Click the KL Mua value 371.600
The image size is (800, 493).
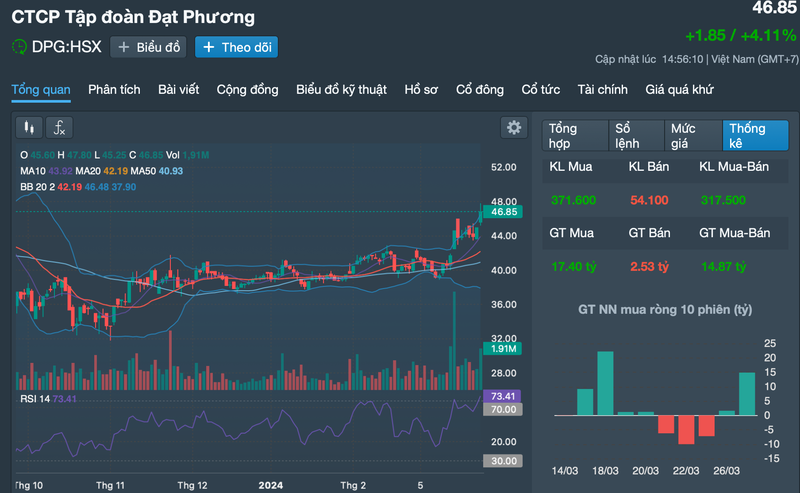(573, 200)
